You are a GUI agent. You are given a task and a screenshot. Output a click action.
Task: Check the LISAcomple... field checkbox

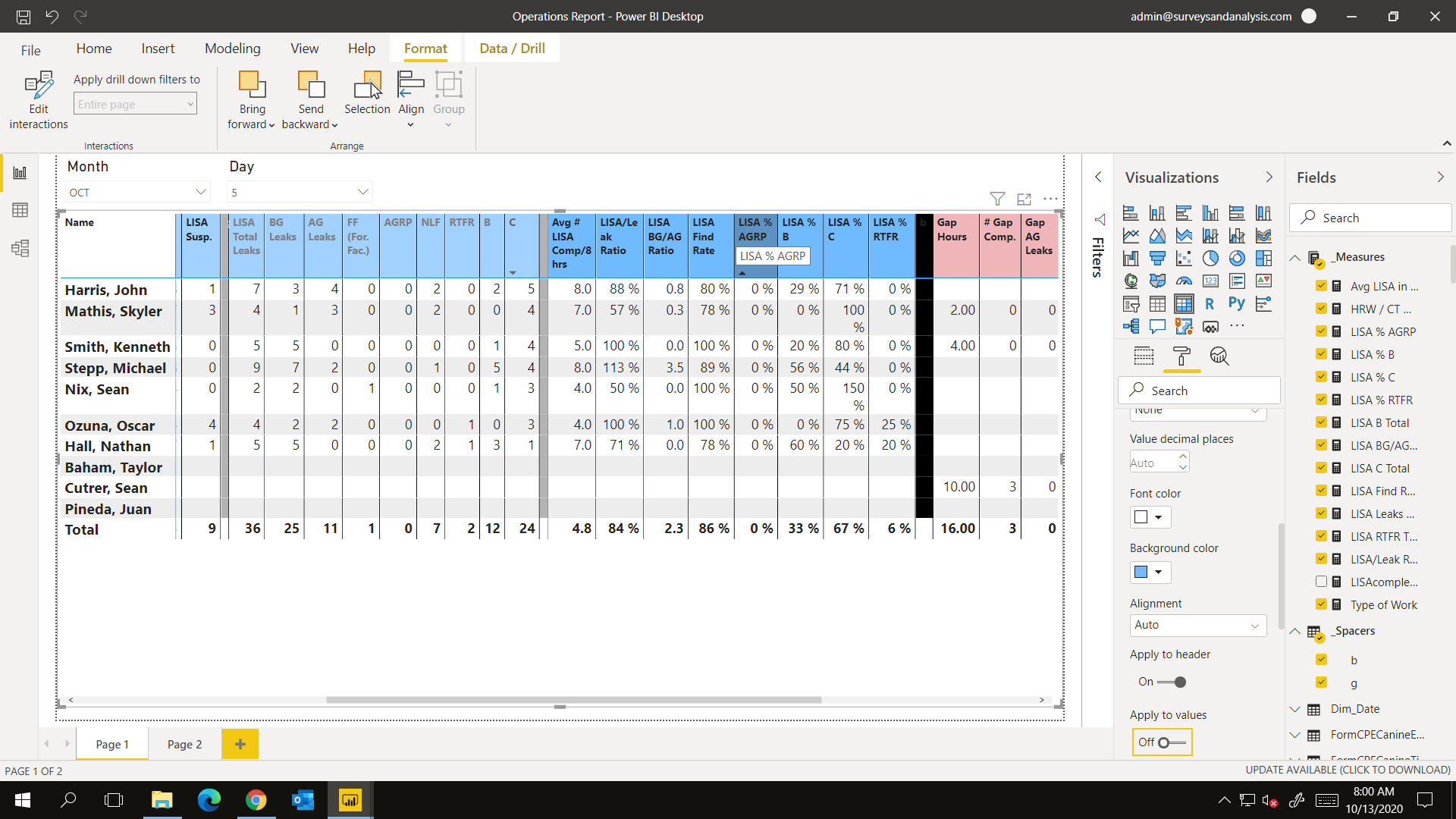point(1321,582)
